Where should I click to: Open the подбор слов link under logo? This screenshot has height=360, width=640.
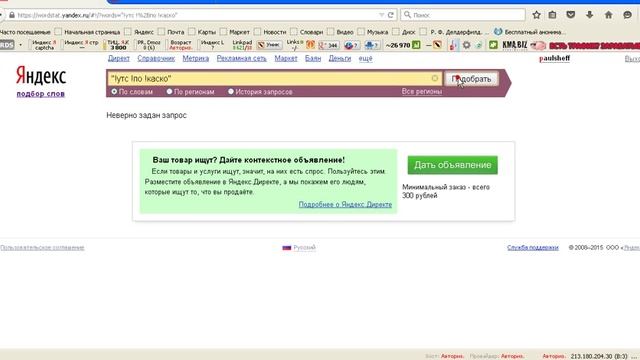pos(40,94)
